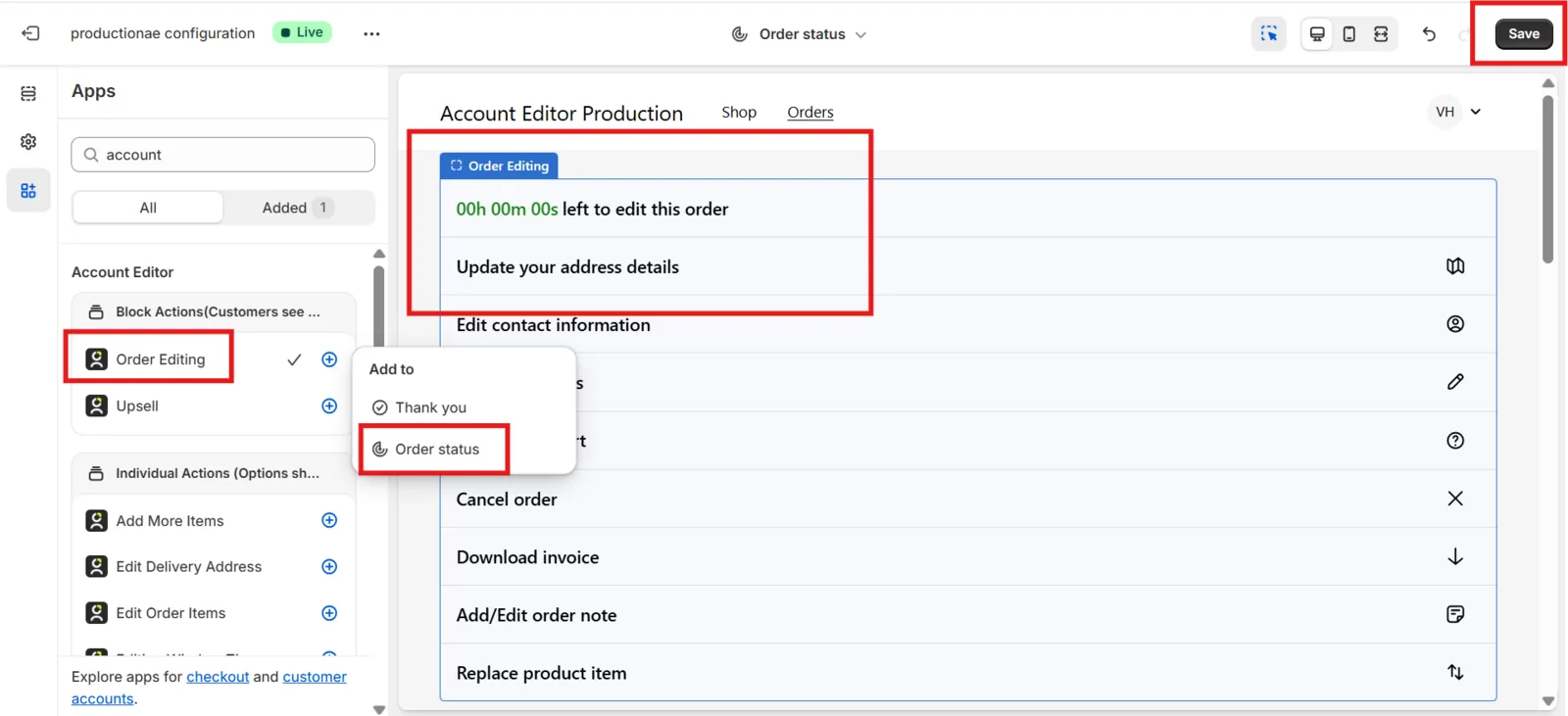The width and height of the screenshot is (1568, 716).
Task: Click the app list scroll down arrow
Action: click(379, 709)
